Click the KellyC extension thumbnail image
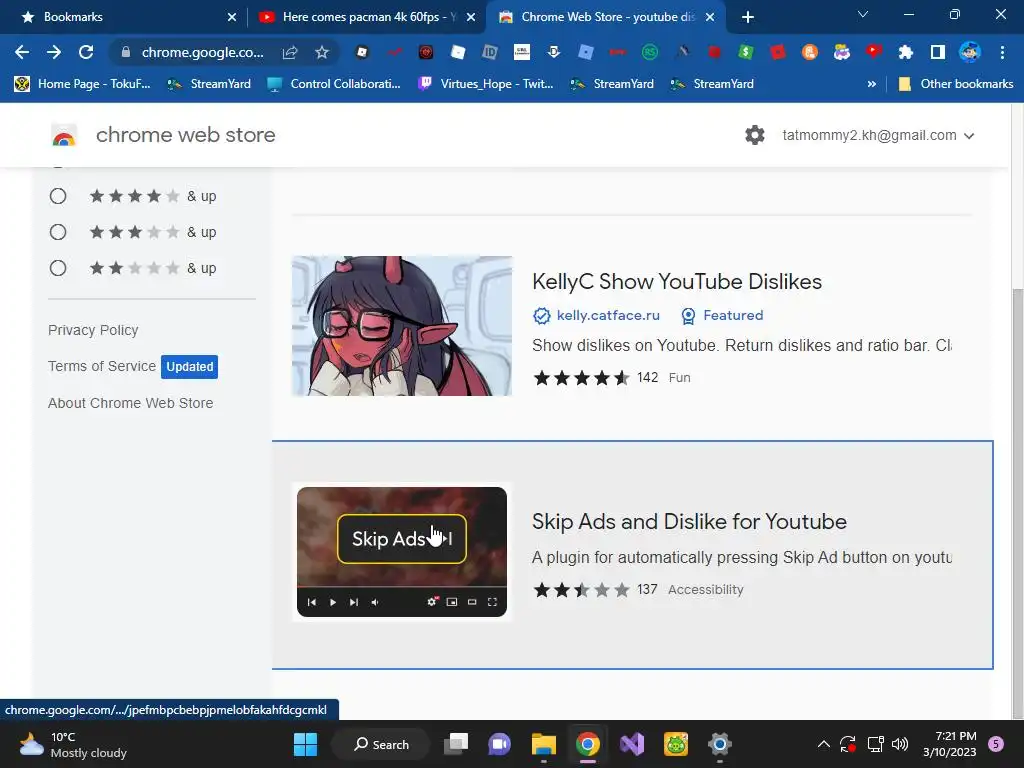The height and width of the screenshot is (768, 1024). pyautogui.click(x=402, y=326)
